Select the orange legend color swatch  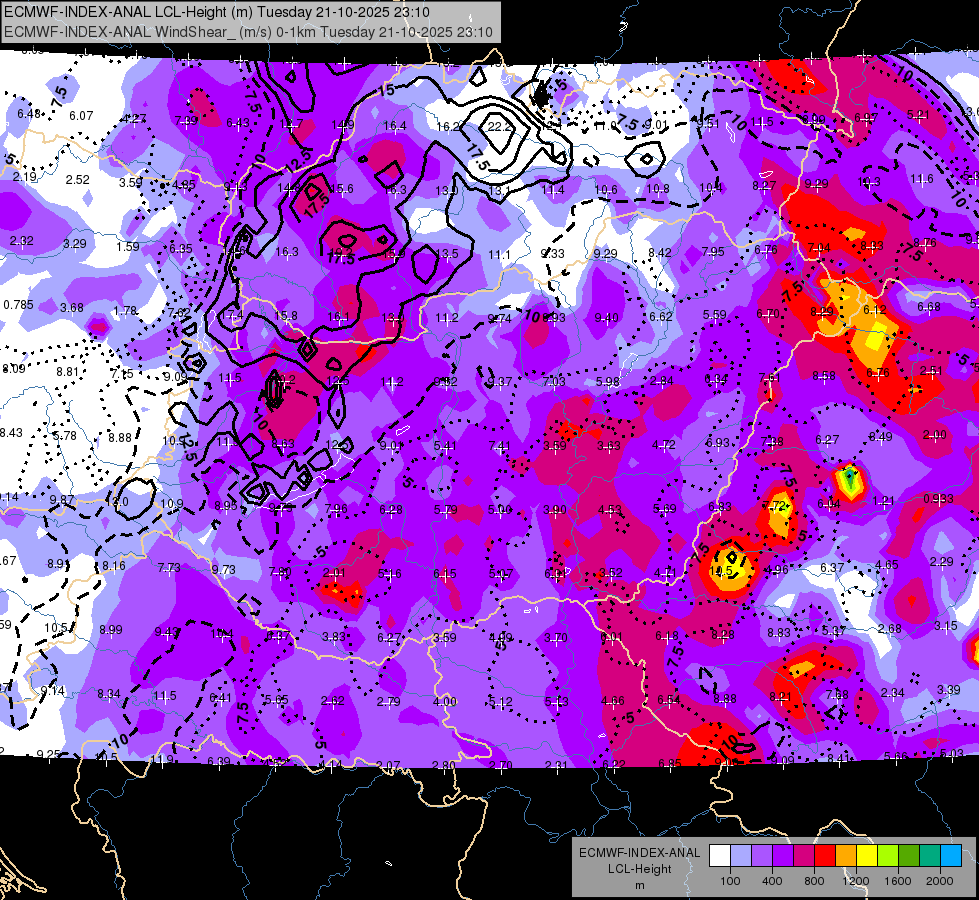[x=846, y=856]
